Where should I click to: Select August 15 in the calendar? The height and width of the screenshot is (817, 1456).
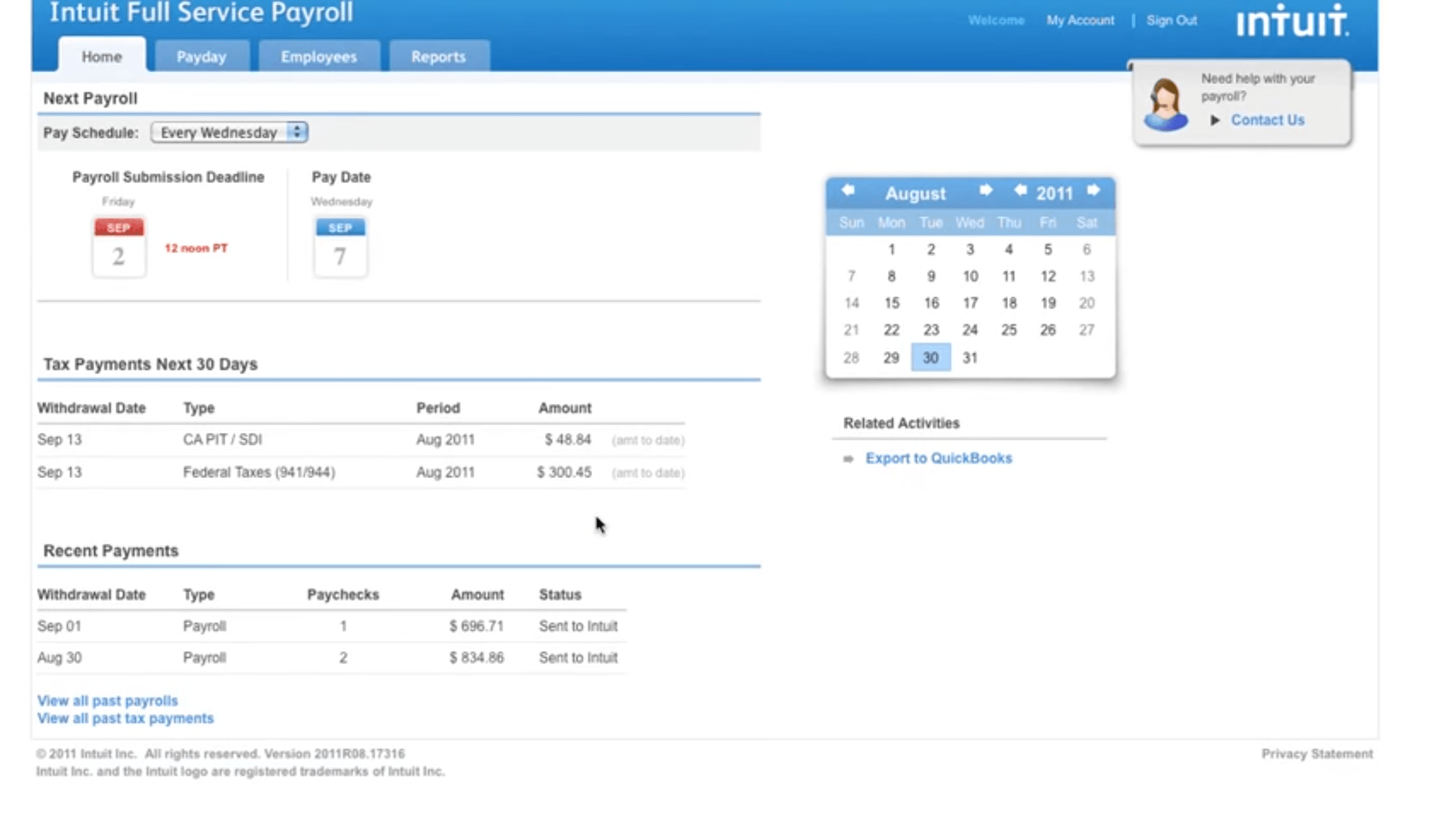pyautogui.click(x=891, y=303)
